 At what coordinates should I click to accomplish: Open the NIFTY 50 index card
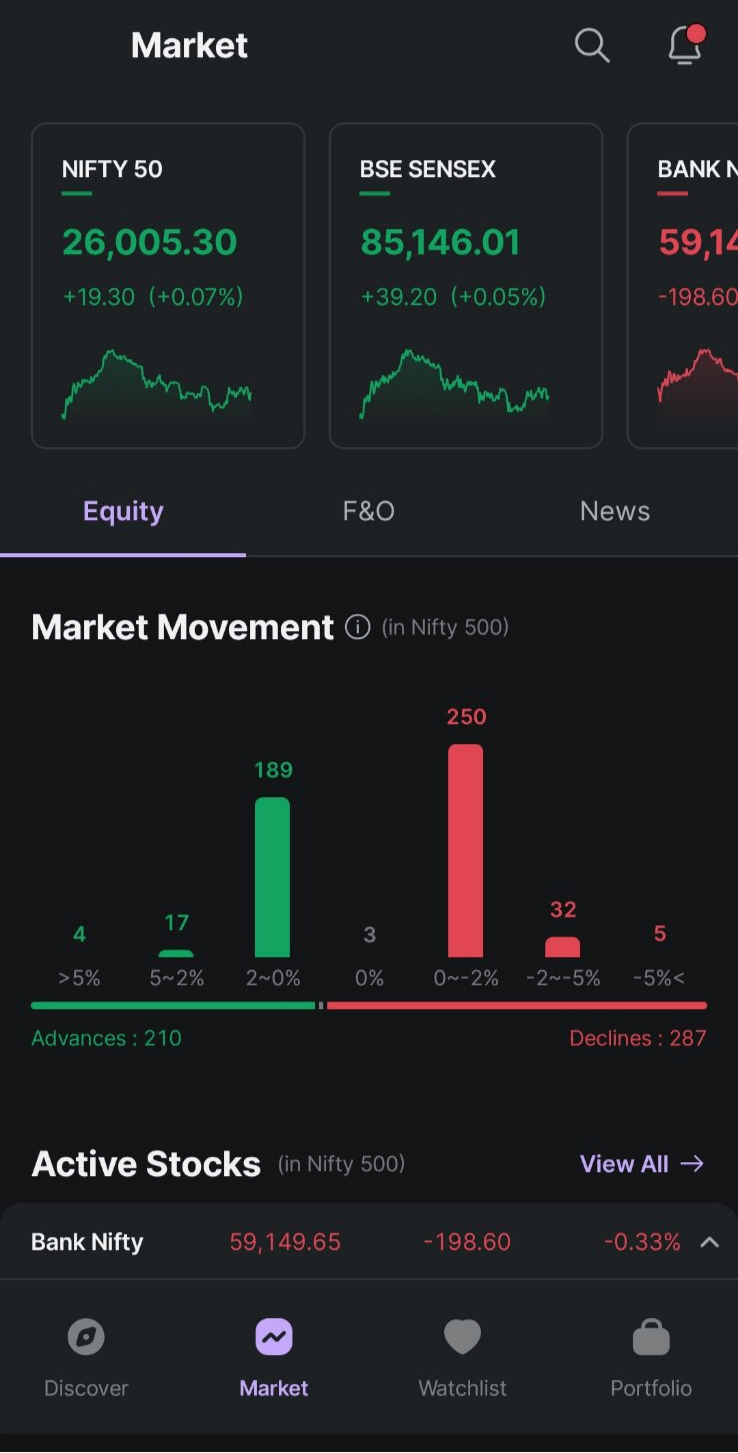click(168, 286)
